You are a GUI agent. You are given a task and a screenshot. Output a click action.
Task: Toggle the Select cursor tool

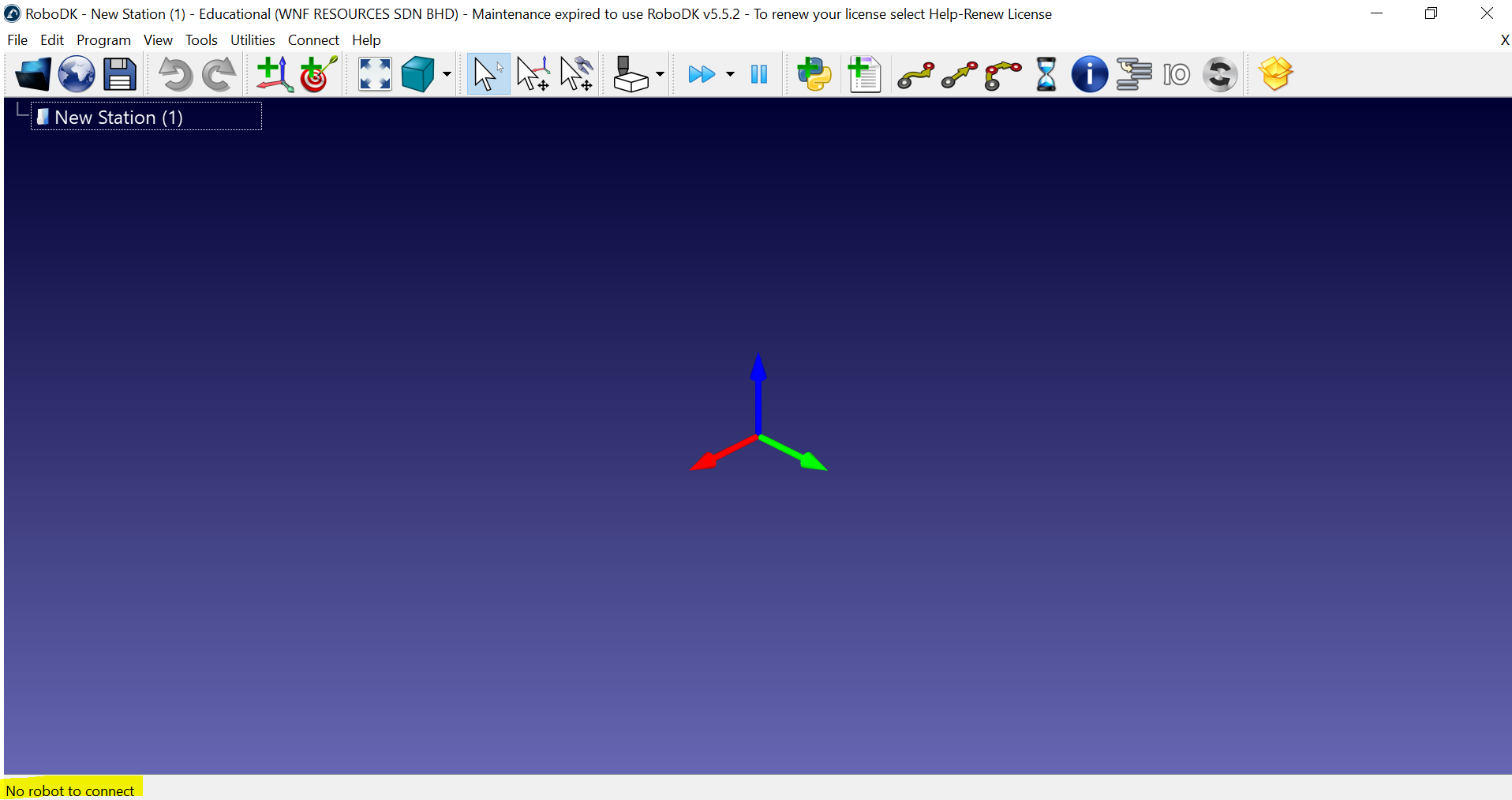click(x=488, y=75)
